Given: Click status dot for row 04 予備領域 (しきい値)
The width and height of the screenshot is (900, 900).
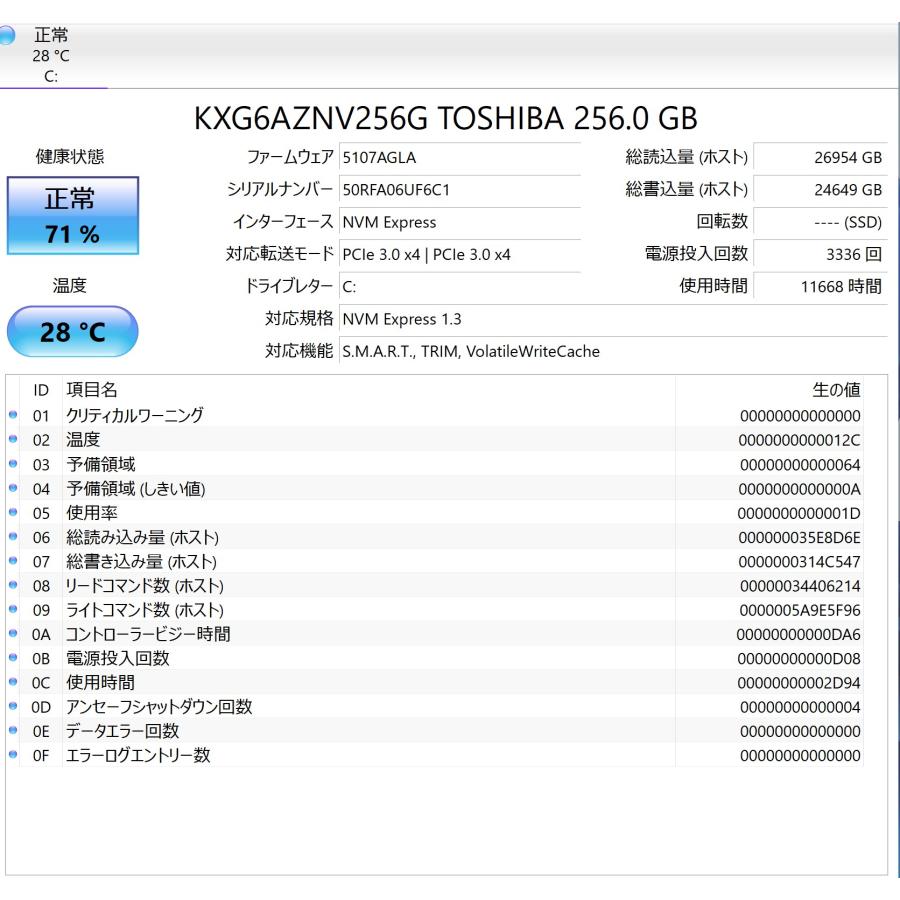Looking at the screenshot, I should click(x=13, y=488).
